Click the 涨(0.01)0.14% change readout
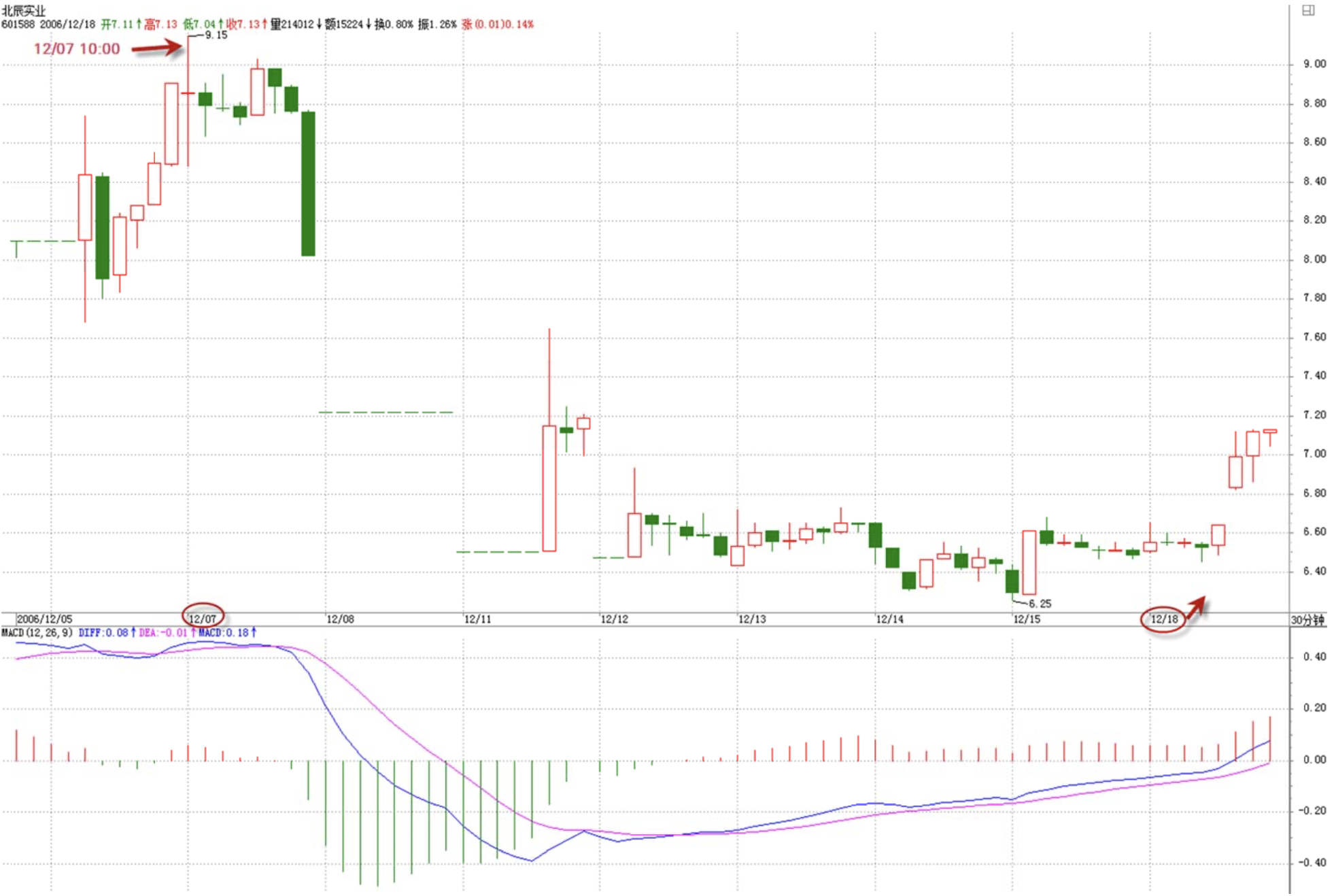1334x896 pixels. pyautogui.click(x=498, y=24)
